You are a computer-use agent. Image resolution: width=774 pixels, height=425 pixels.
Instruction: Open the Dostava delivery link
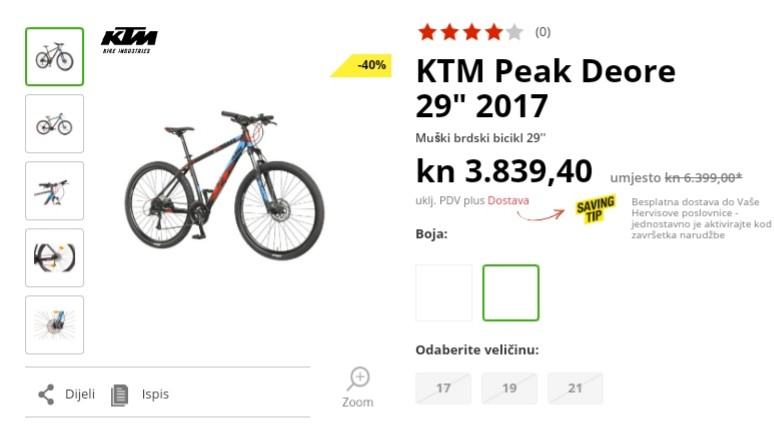tap(508, 201)
